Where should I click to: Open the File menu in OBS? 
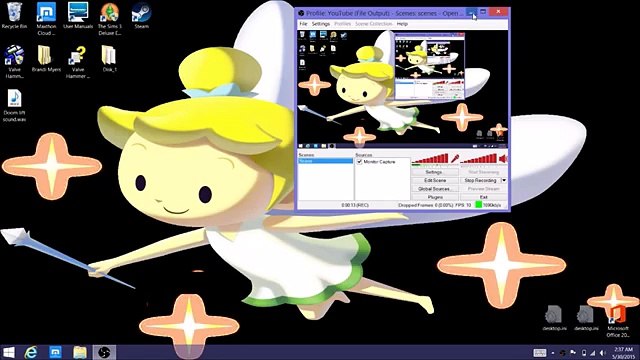point(303,24)
